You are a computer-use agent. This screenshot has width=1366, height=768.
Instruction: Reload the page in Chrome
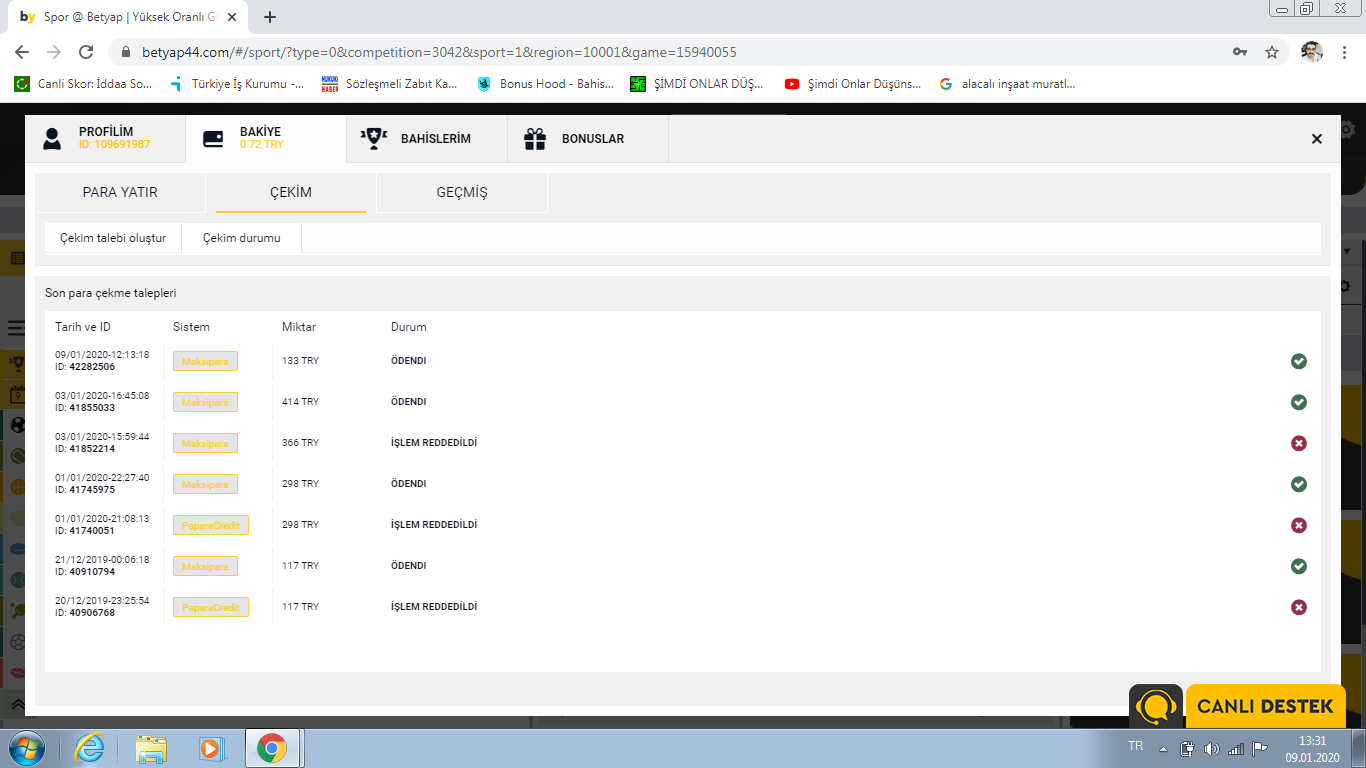[x=86, y=52]
